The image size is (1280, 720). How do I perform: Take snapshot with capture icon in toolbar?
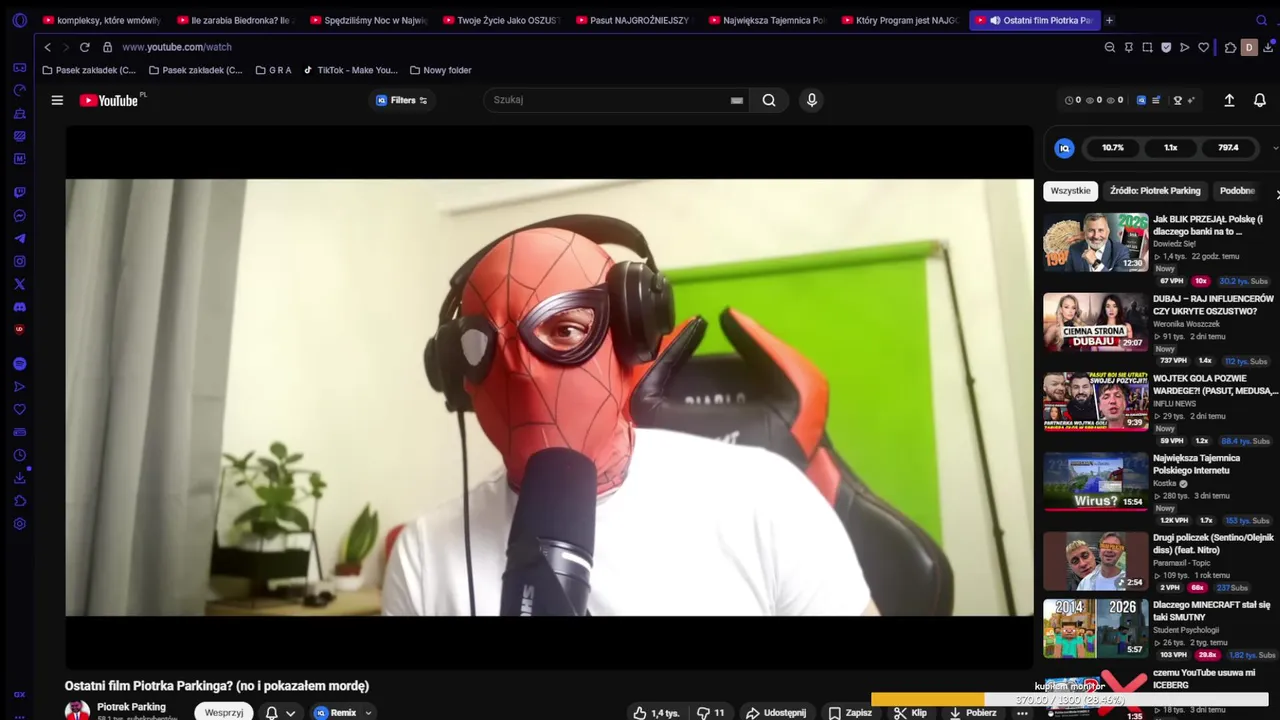(x=1147, y=47)
